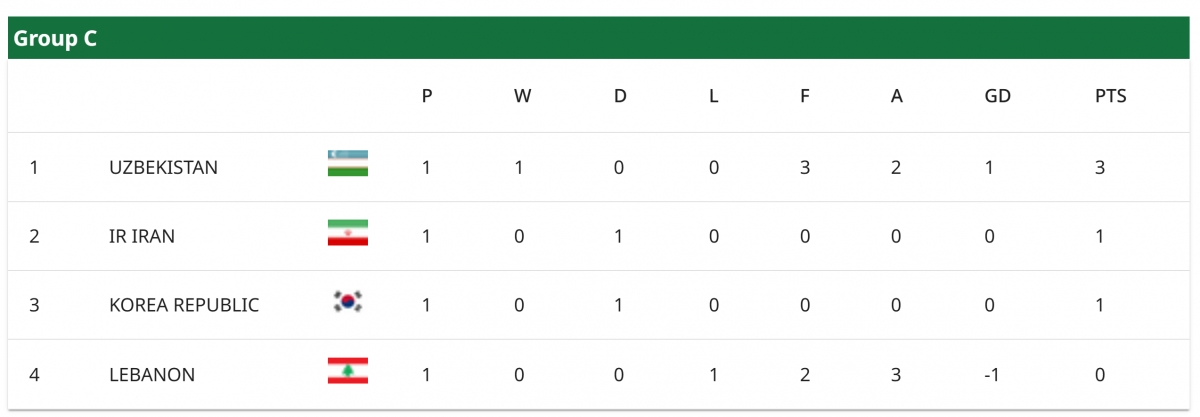Image resolution: width=1200 pixels, height=417 pixels.
Task: Select the LEBANON team name
Action: [x=152, y=375]
